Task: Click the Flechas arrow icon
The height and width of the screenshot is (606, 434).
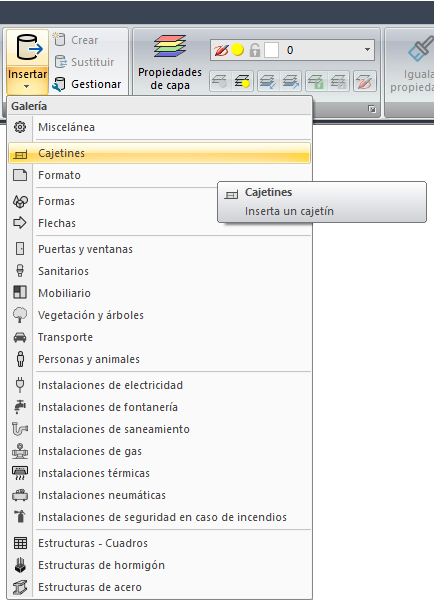Action: (20, 223)
